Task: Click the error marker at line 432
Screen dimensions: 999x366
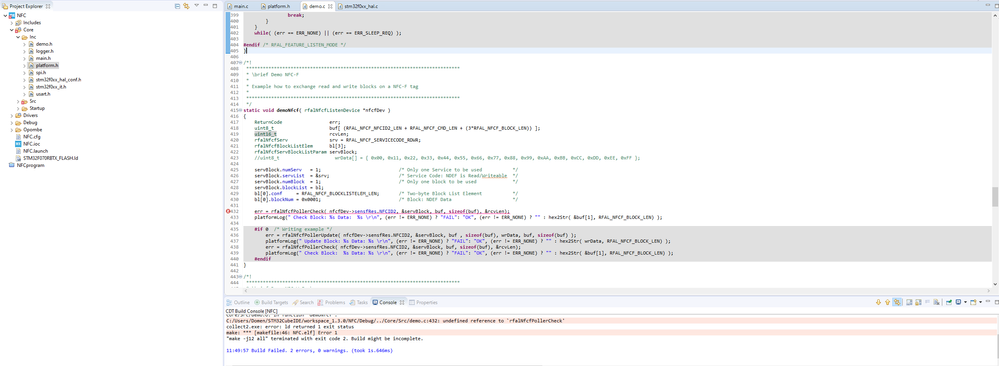Action: pos(229,211)
